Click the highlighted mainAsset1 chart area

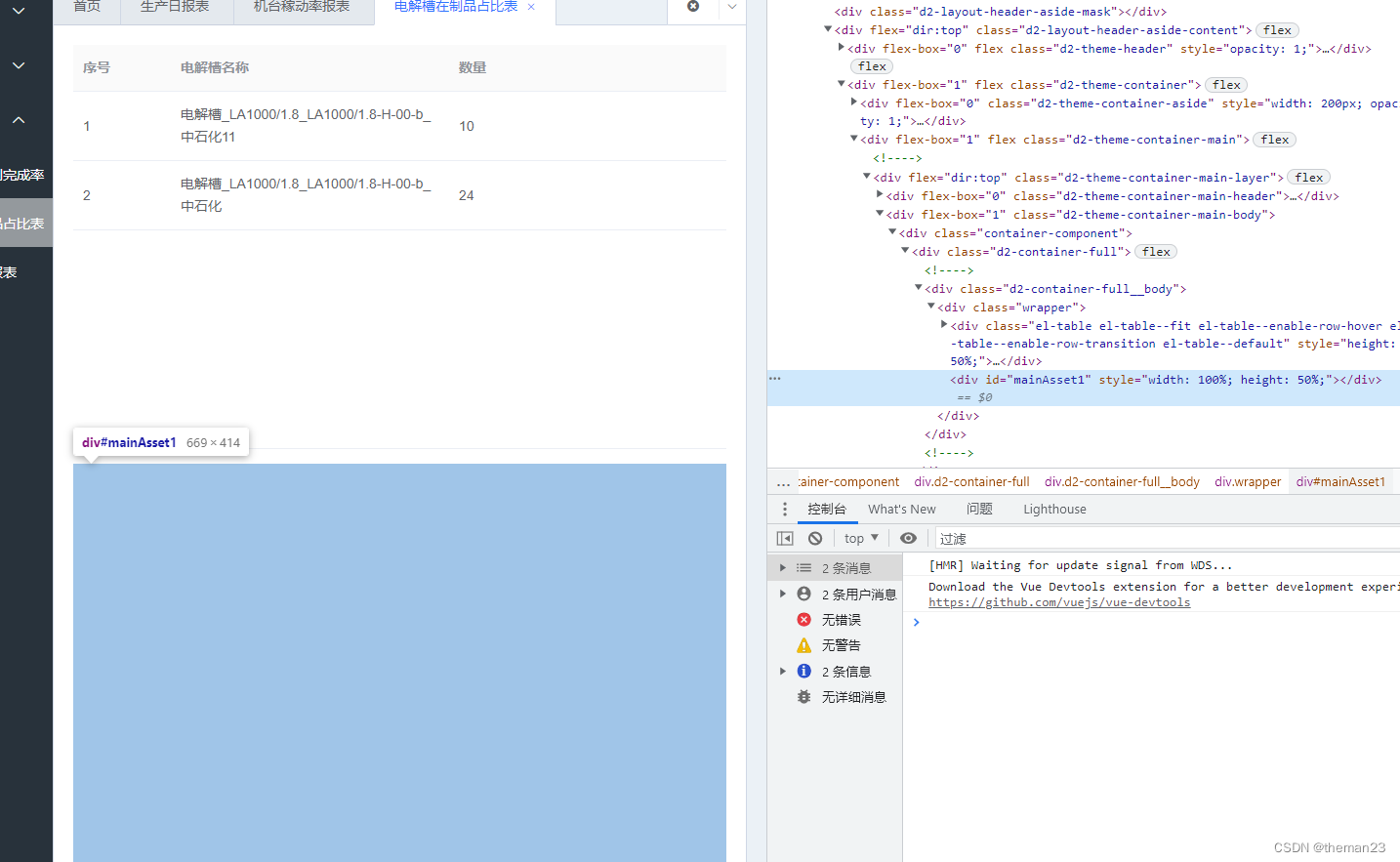399,663
